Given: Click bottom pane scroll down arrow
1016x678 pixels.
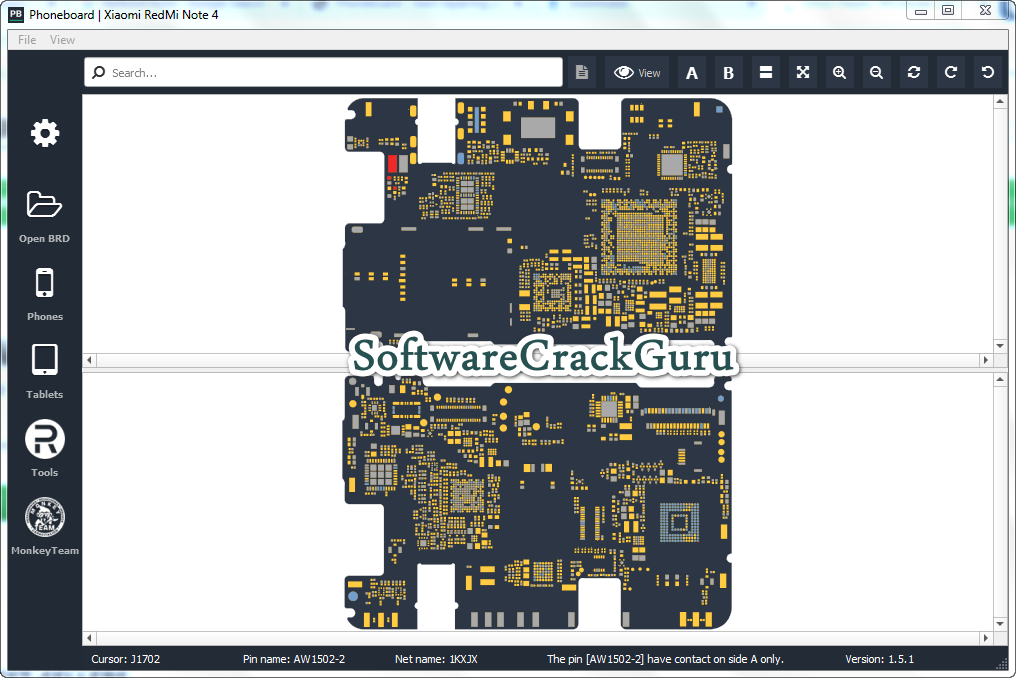Looking at the screenshot, I should coord(1000,624).
